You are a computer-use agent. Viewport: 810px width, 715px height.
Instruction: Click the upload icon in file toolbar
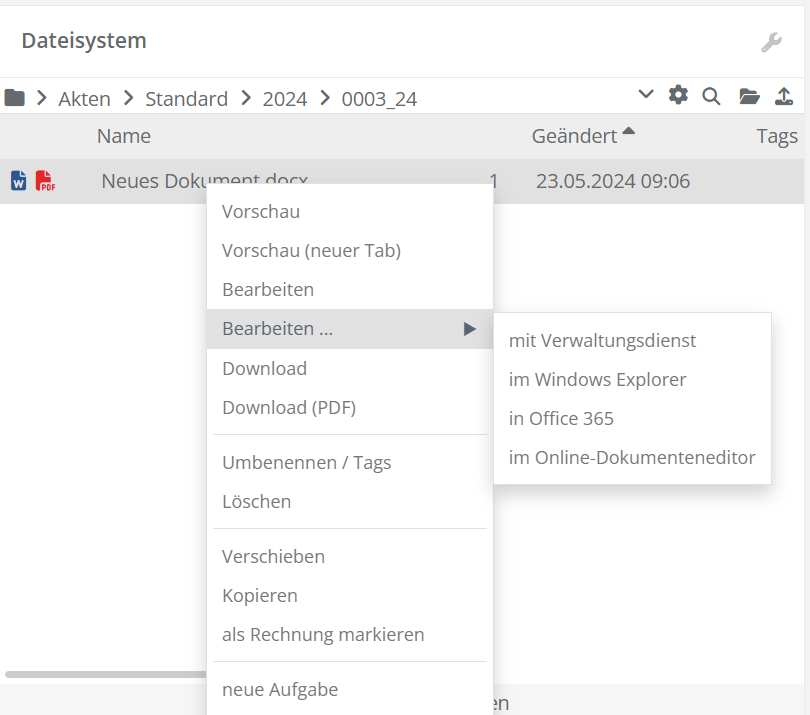pos(785,96)
